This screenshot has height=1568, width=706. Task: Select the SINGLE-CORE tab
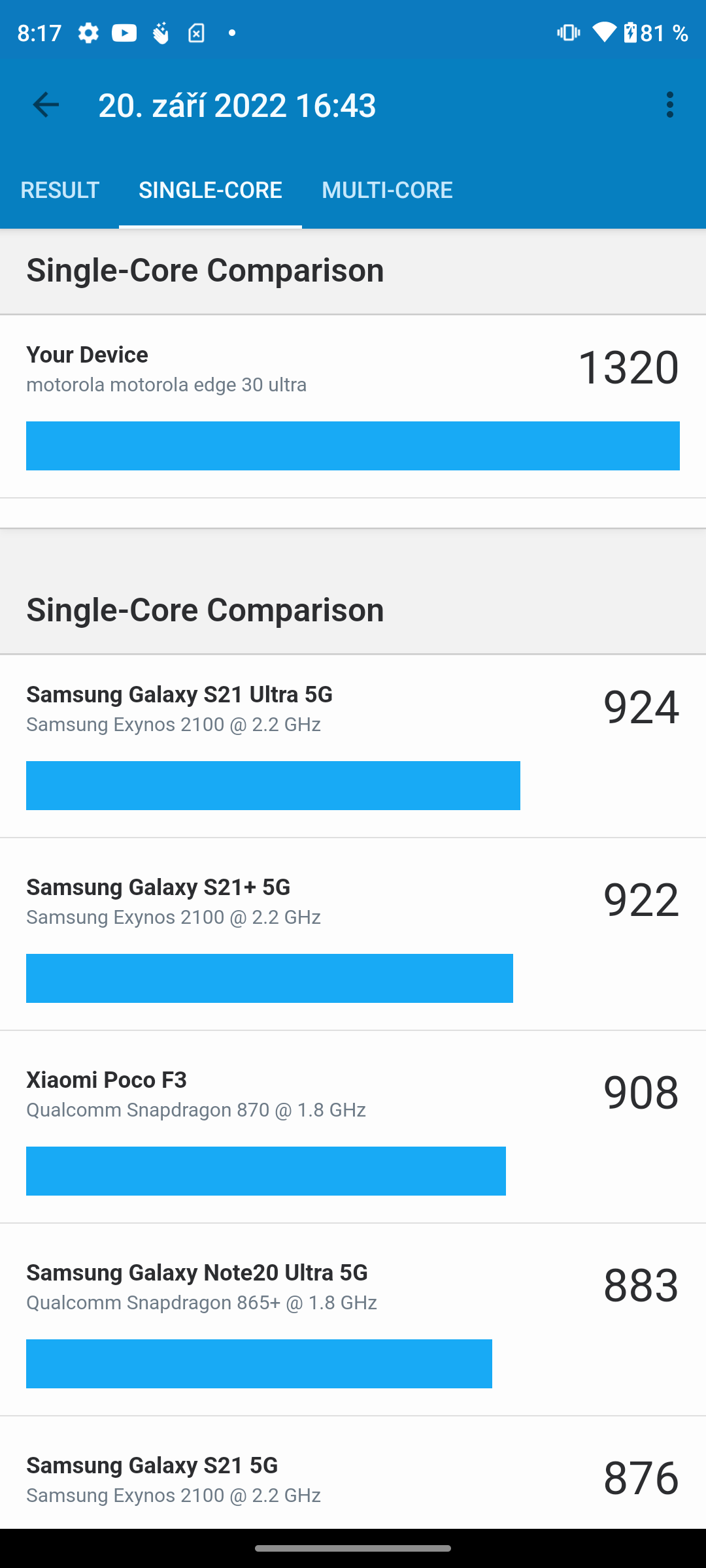[x=210, y=190]
